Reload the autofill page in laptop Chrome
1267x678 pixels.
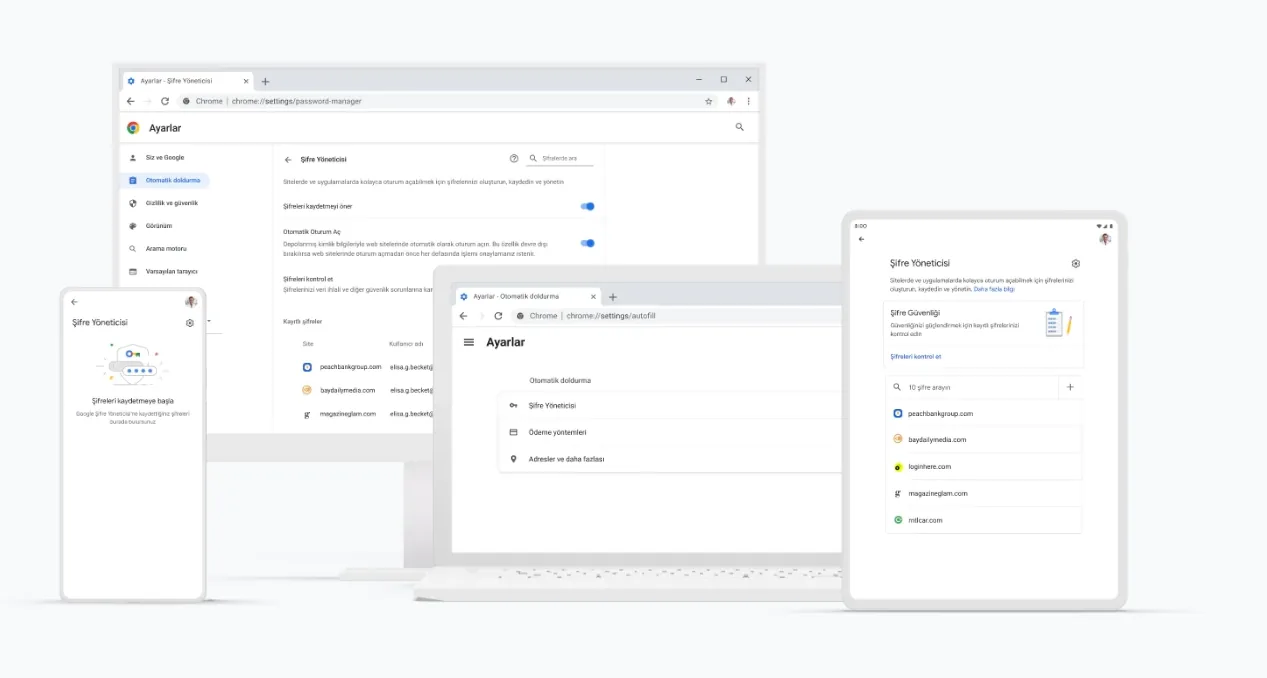point(498,315)
